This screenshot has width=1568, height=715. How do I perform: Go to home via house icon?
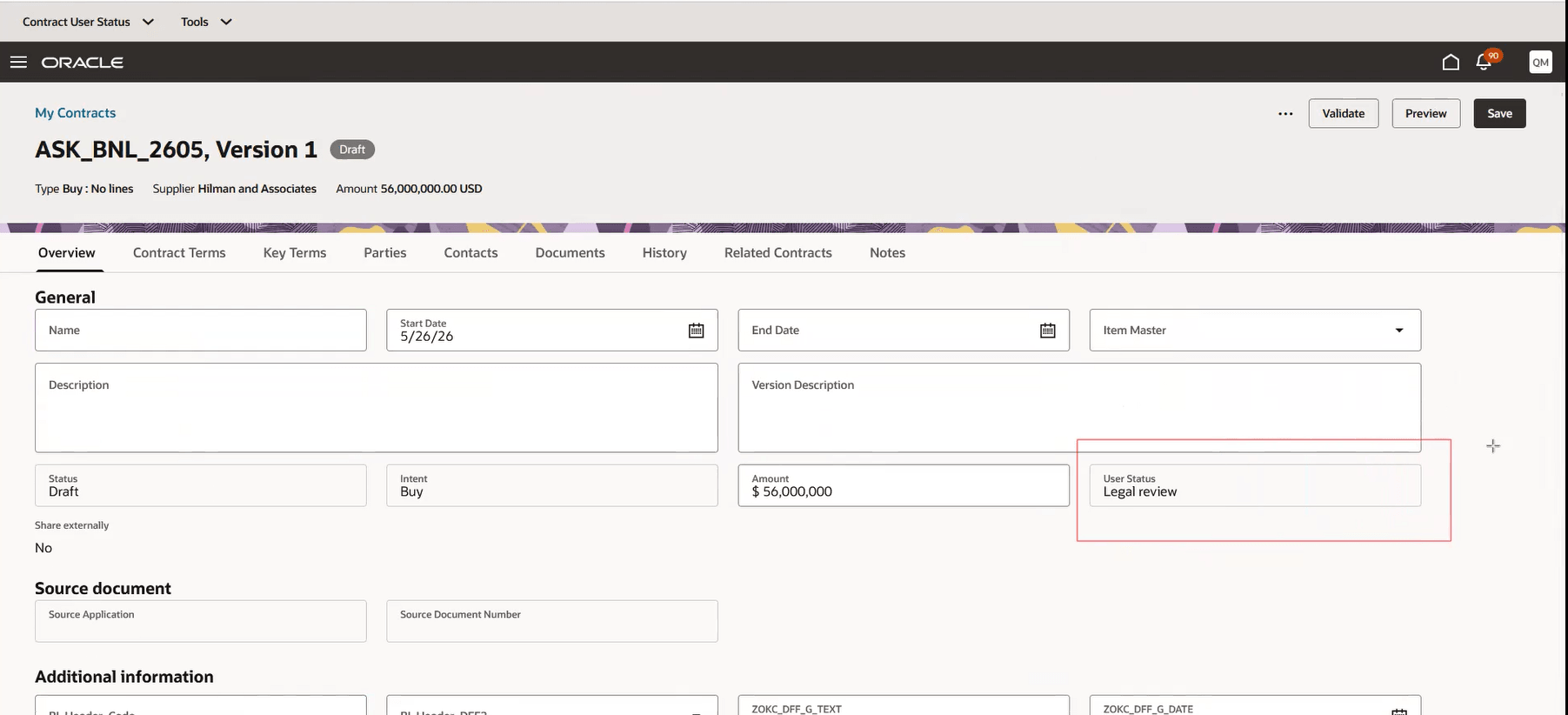tap(1451, 62)
